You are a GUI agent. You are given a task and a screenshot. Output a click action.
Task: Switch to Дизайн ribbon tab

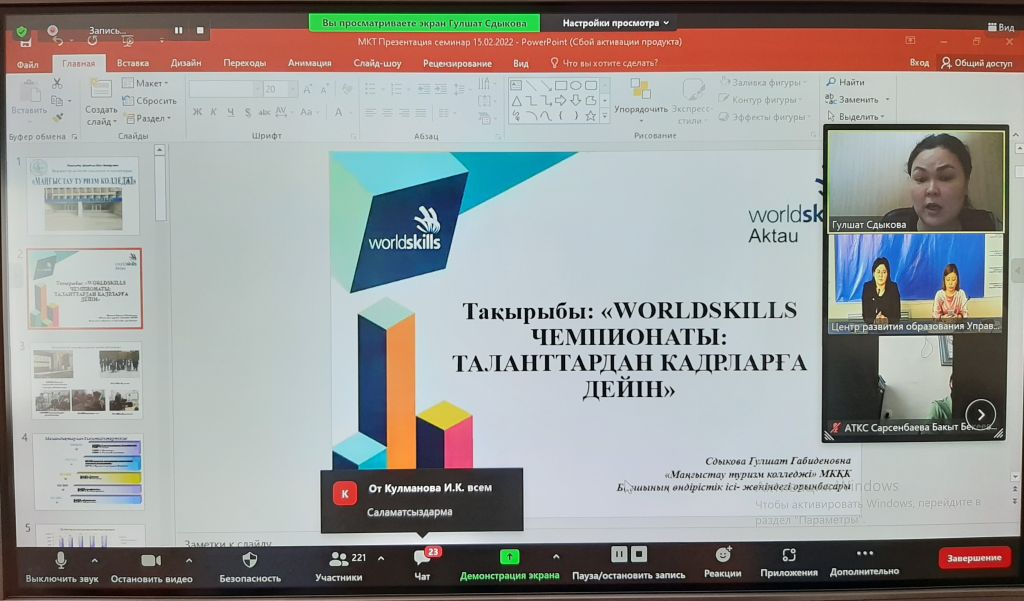point(186,63)
